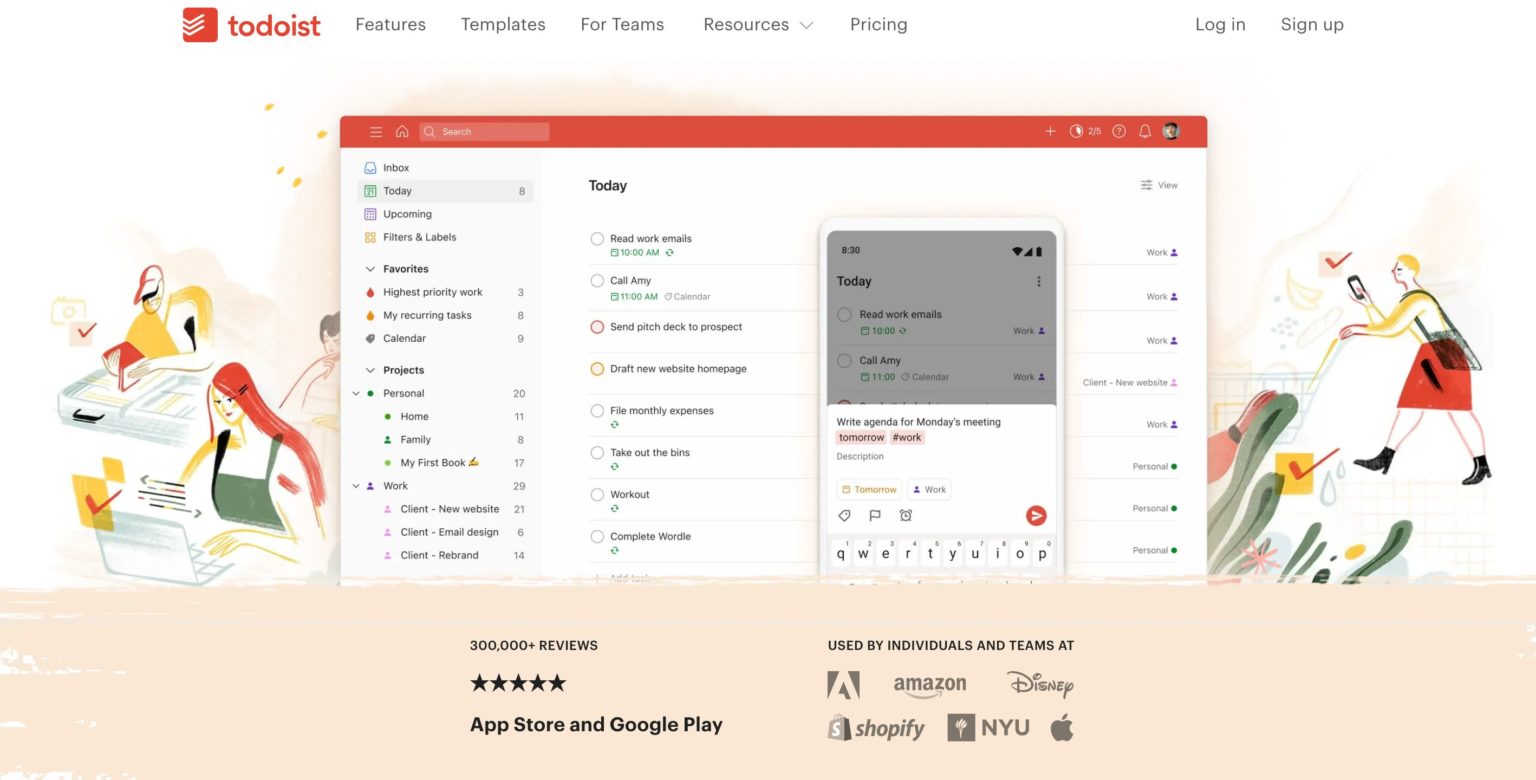
Task: Select the home icon in the app header
Action: [x=401, y=131]
